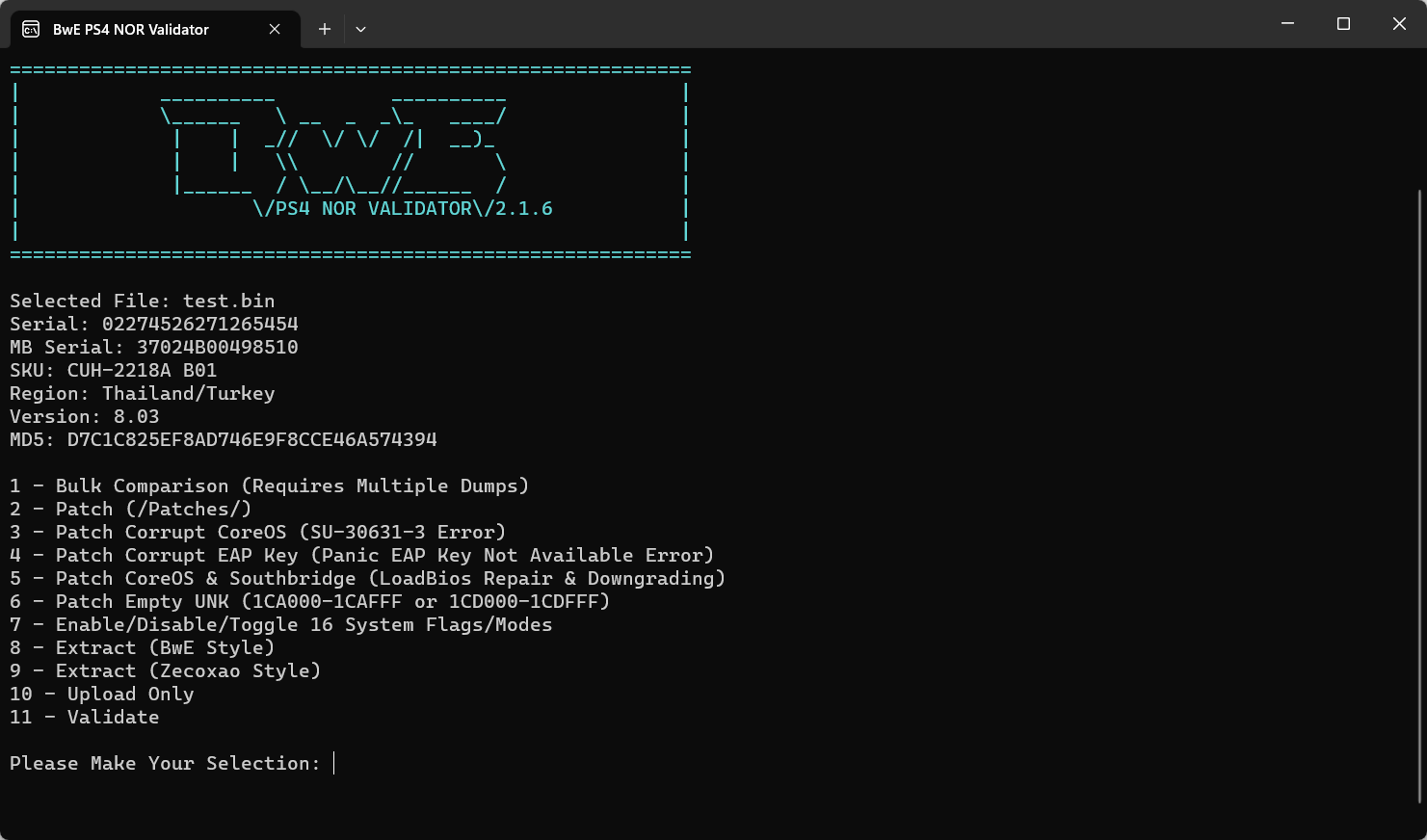Click the MB Serial 37024B00498510 line
The height and width of the screenshot is (840, 1427).
tap(154, 348)
